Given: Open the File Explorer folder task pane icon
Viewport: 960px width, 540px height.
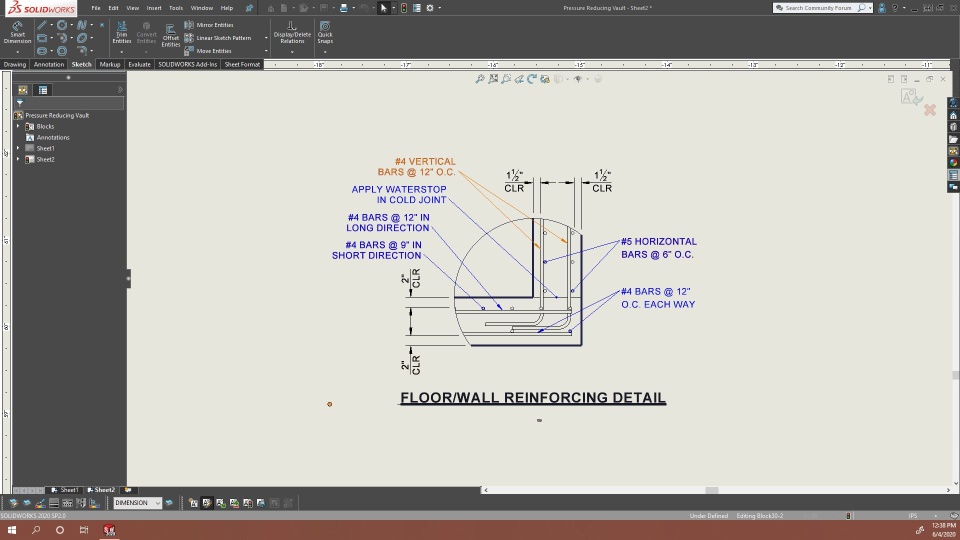Looking at the screenshot, I should coord(953,139).
